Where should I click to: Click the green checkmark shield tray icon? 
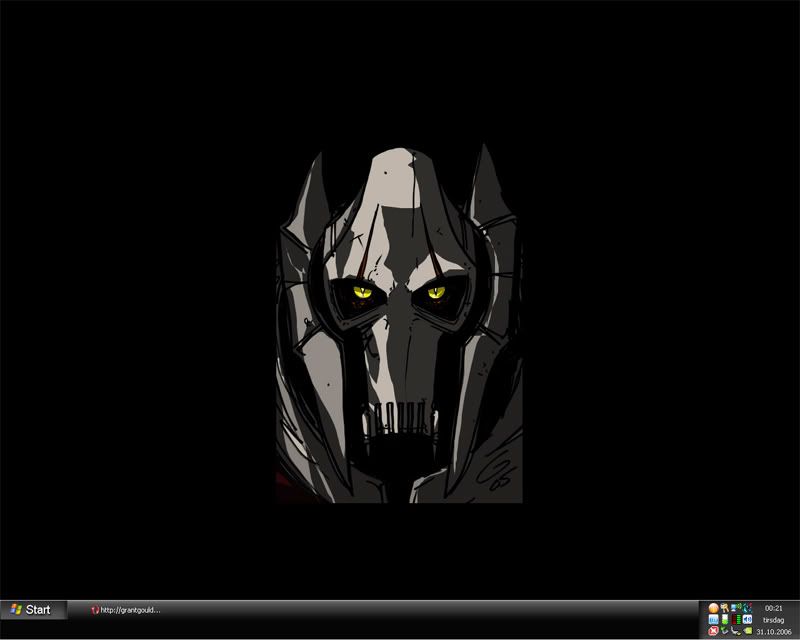coord(724,631)
